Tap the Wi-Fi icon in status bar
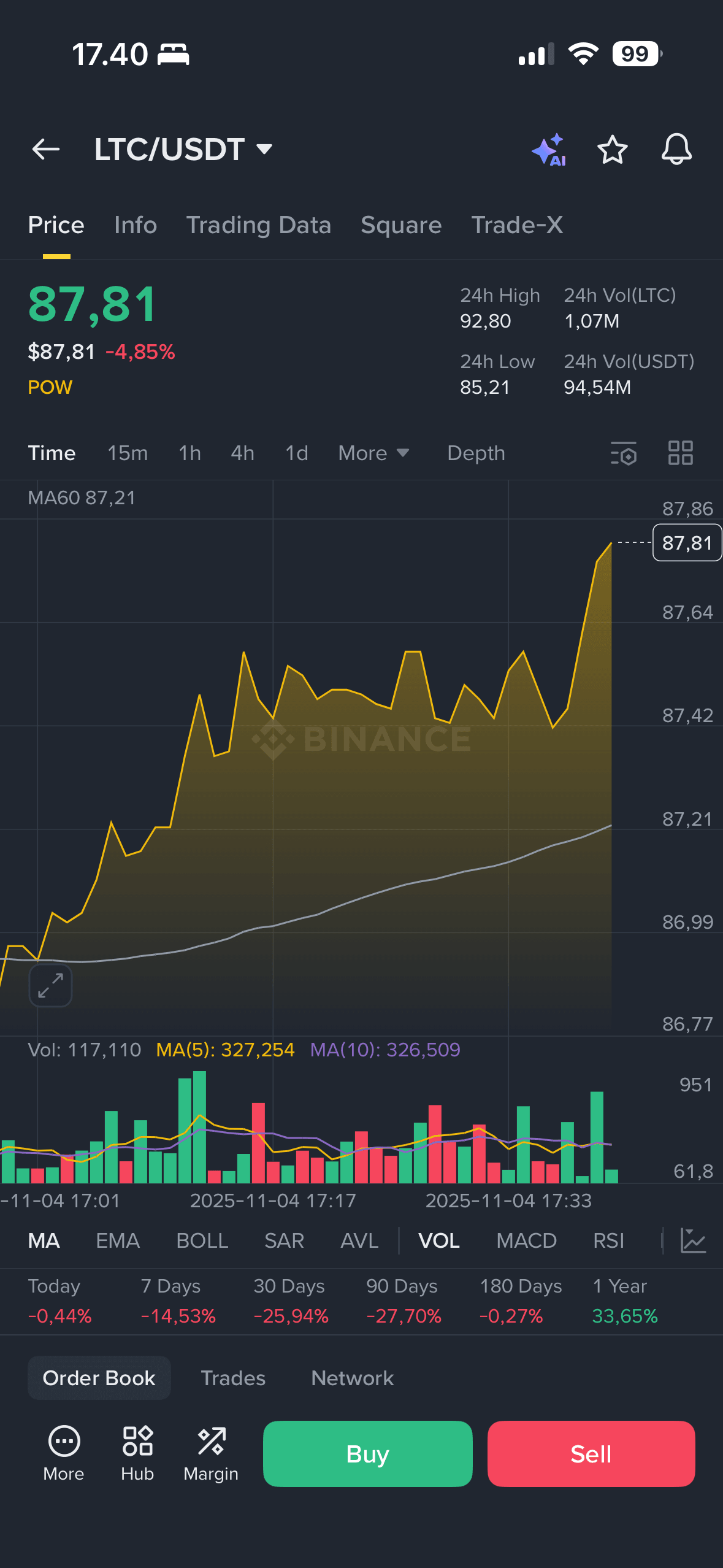 [583, 54]
